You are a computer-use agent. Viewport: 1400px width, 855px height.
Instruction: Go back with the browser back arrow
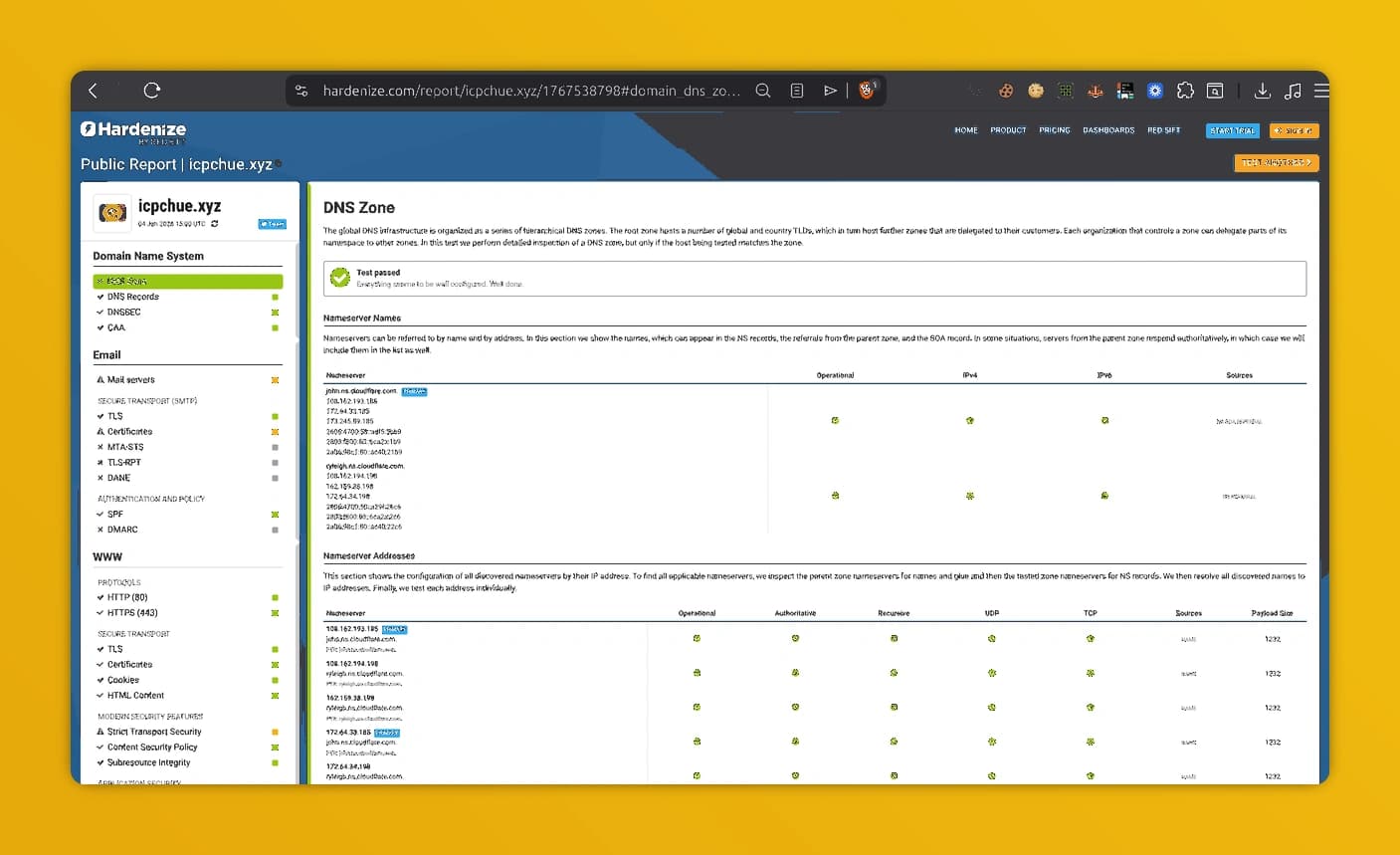click(x=94, y=91)
